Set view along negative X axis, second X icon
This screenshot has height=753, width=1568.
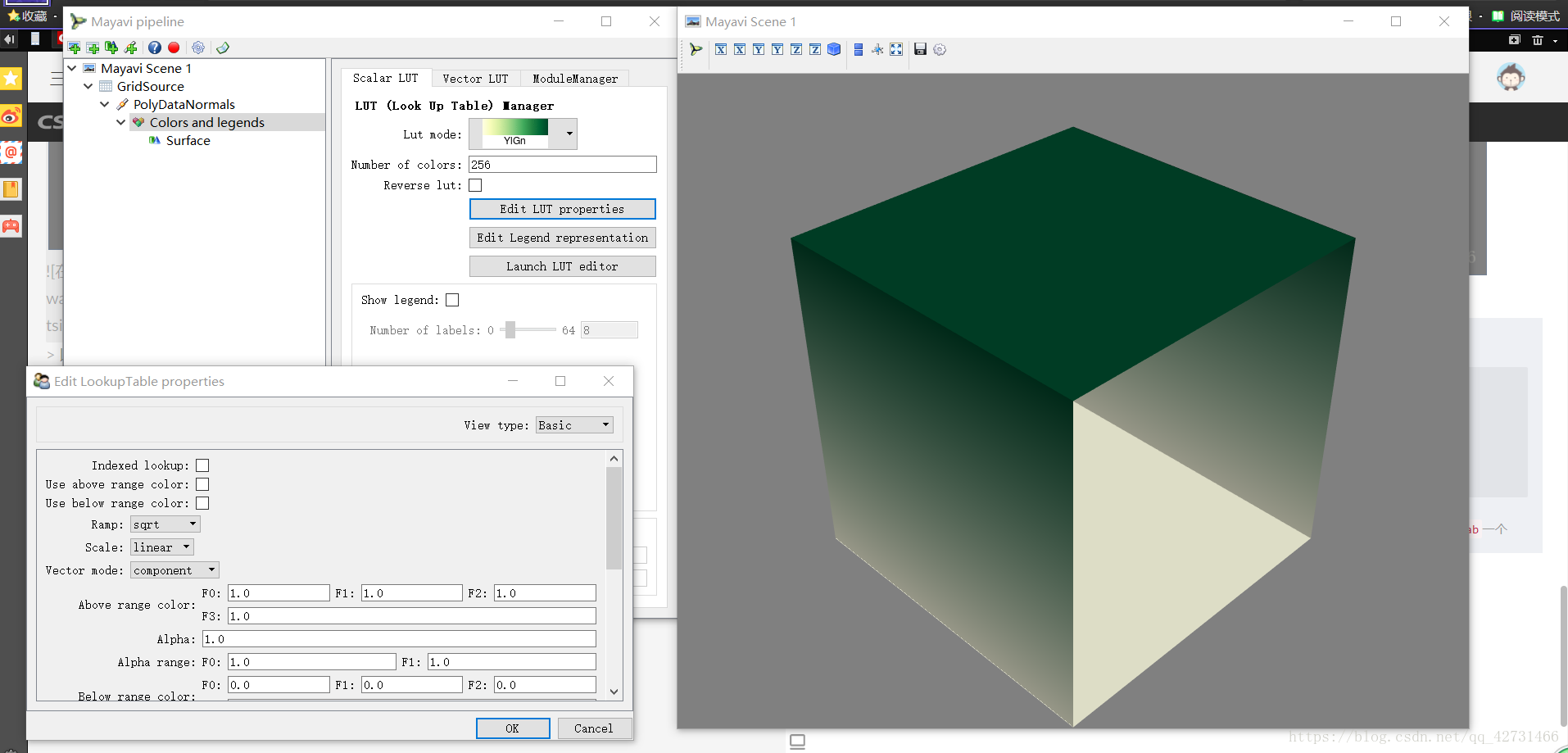[x=740, y=50]
